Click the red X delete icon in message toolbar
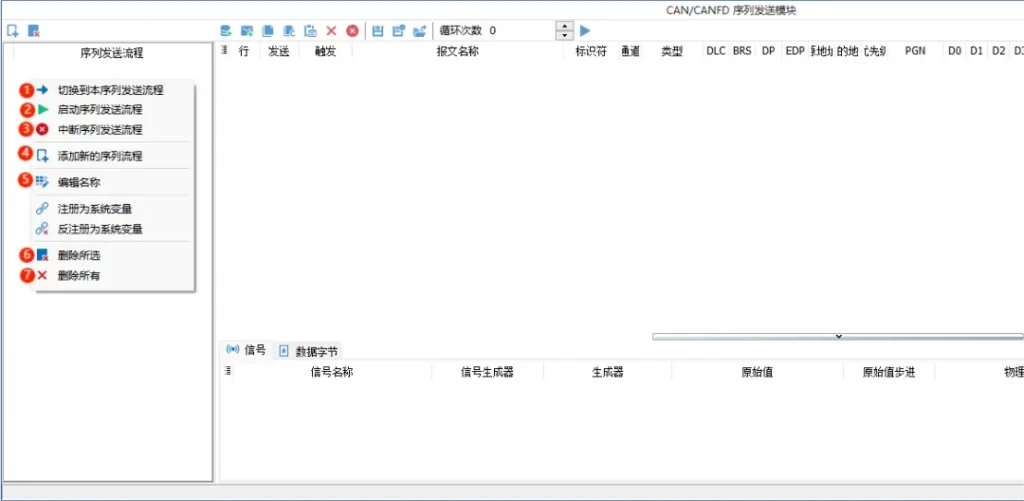The image size is (1024, 501). pyautogui.click(x=331, y=31)
